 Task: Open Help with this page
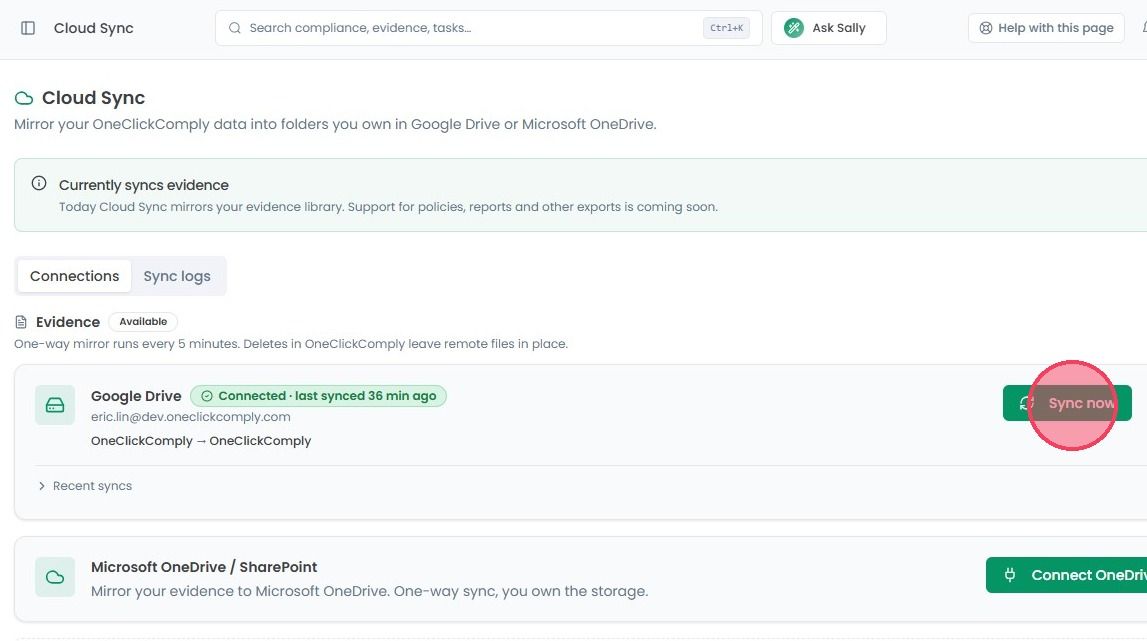click(1046, 28)
